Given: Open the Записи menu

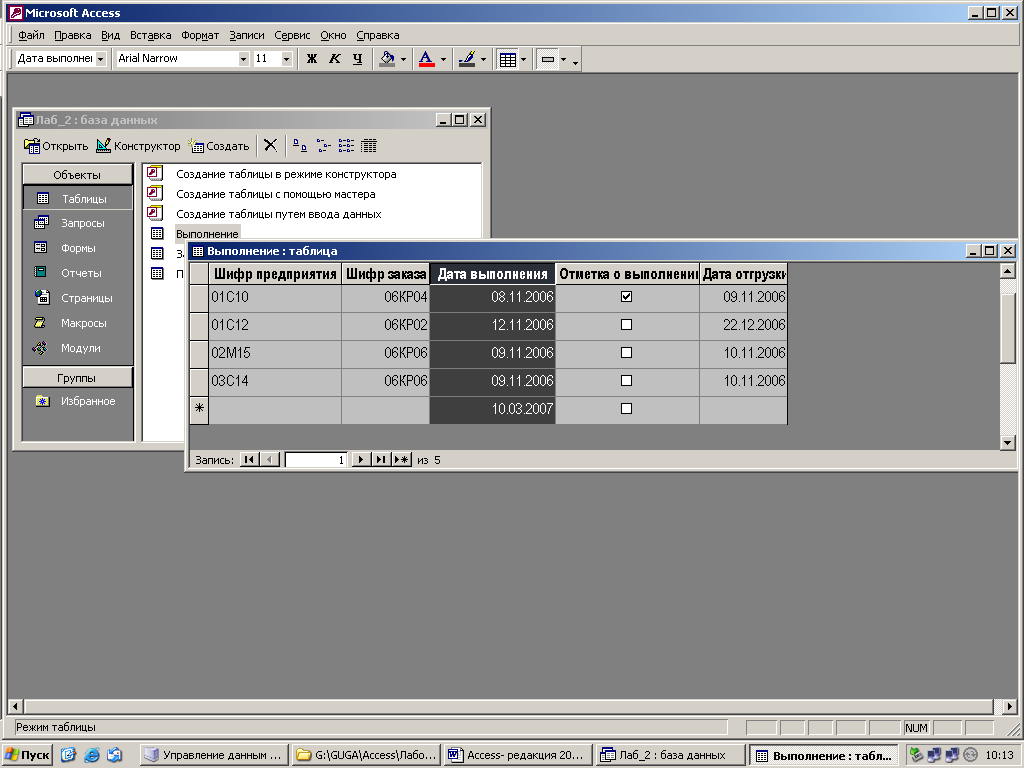Looking at the screenshot, I should coord(247,35).
